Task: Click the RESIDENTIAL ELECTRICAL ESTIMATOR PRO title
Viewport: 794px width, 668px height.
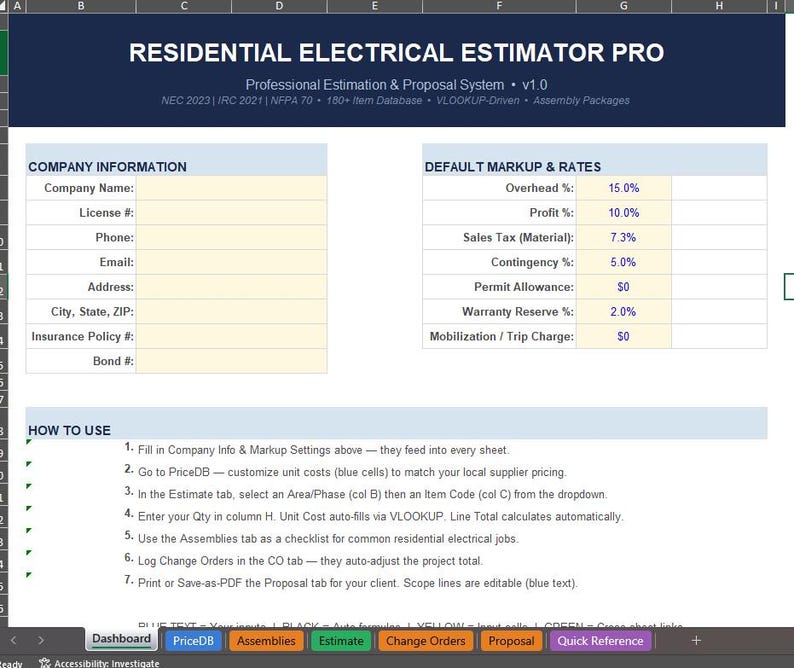Action: [x=396, y=53]
